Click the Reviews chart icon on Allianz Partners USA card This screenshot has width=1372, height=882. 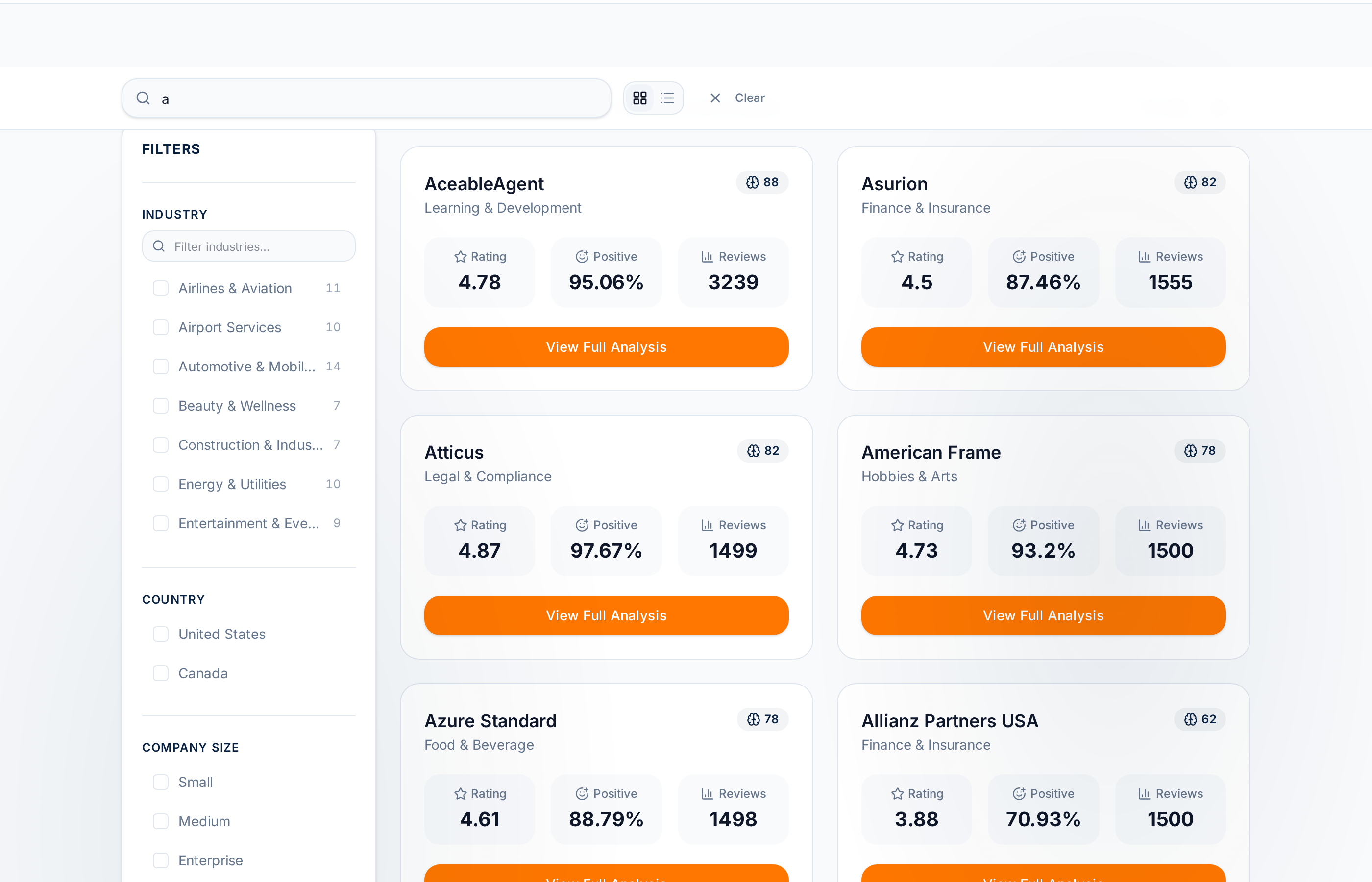pyautogui.click(x=1145, y=794)
